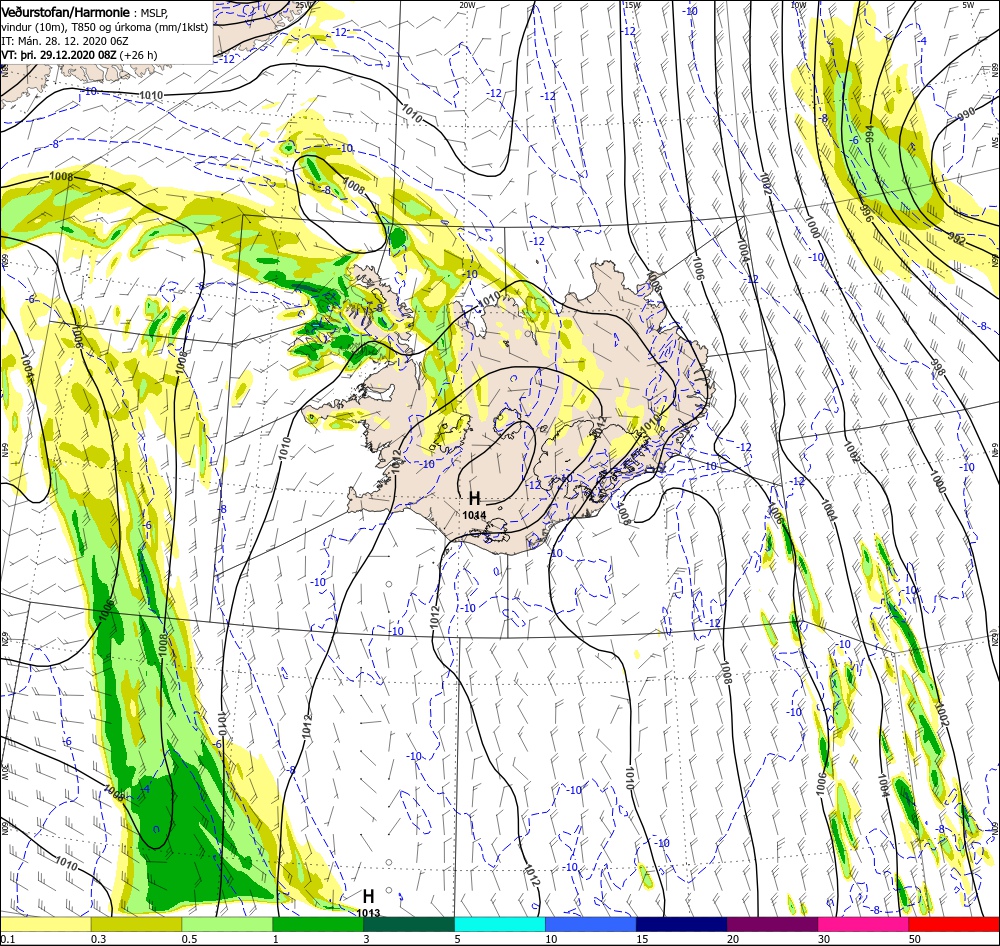Click the H symbol over Iceland

pyautogui.click(x=474, y=499)
